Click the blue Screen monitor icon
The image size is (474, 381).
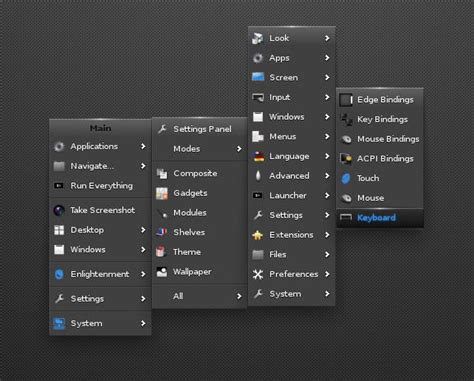pyautogui.click(x=258, y=77)
